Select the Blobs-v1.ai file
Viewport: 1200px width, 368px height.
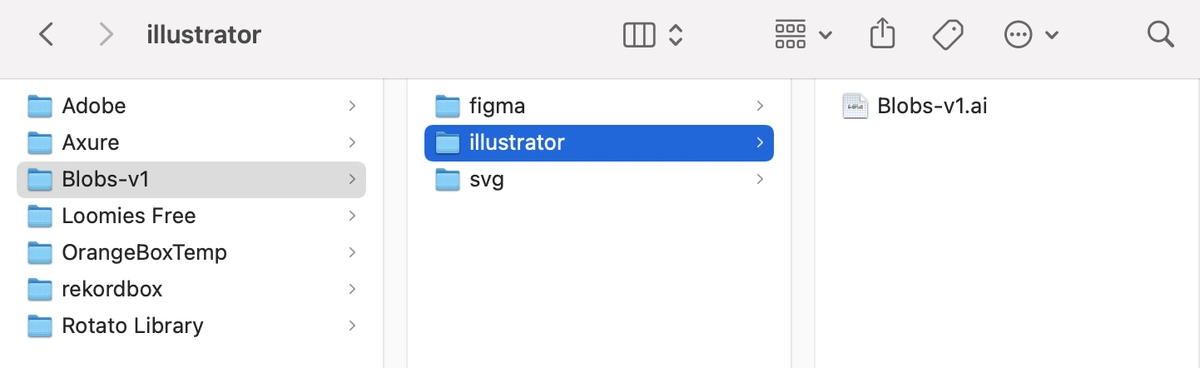click(916, 105)
